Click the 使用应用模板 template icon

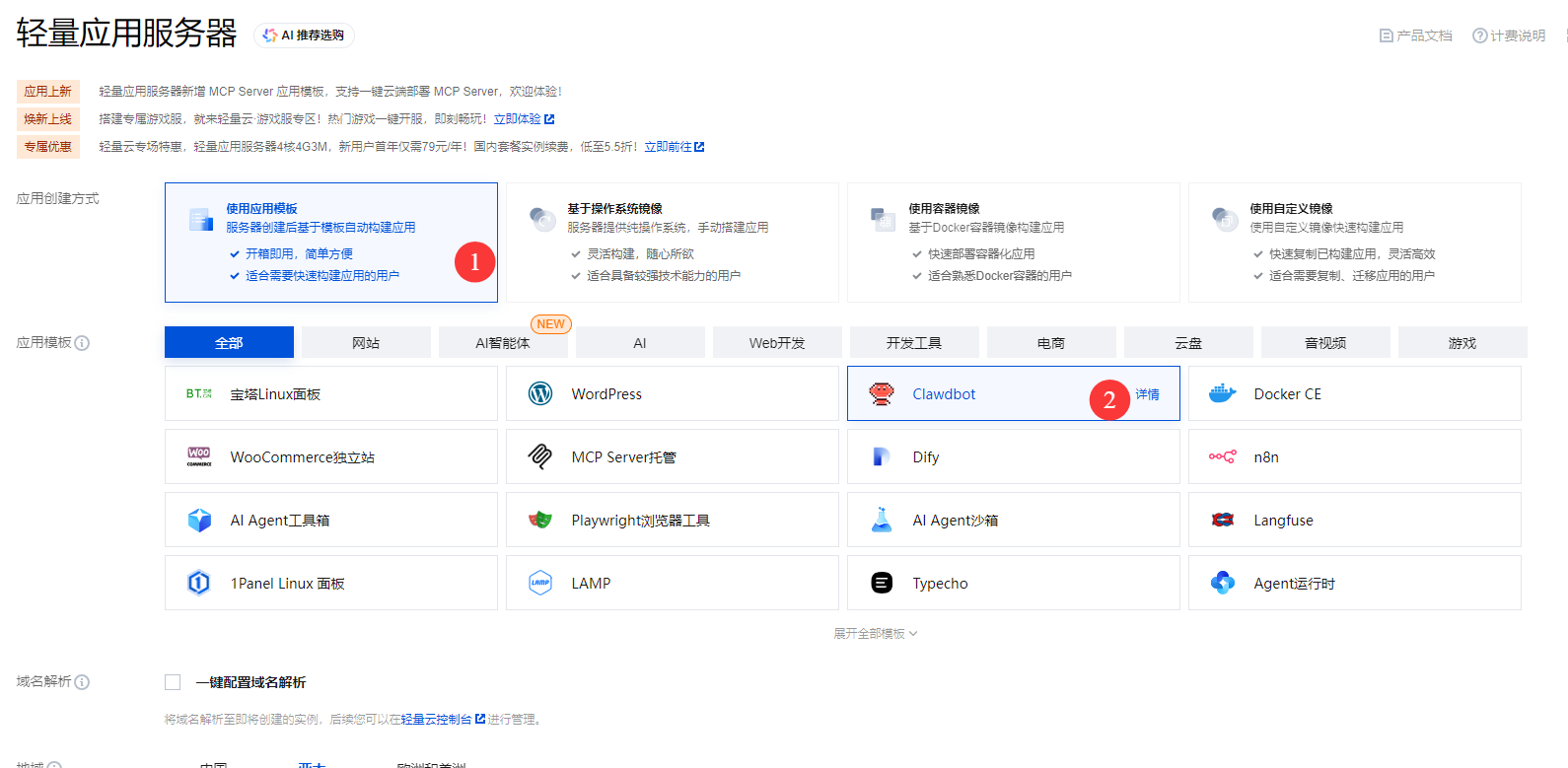tap(201, 219)
